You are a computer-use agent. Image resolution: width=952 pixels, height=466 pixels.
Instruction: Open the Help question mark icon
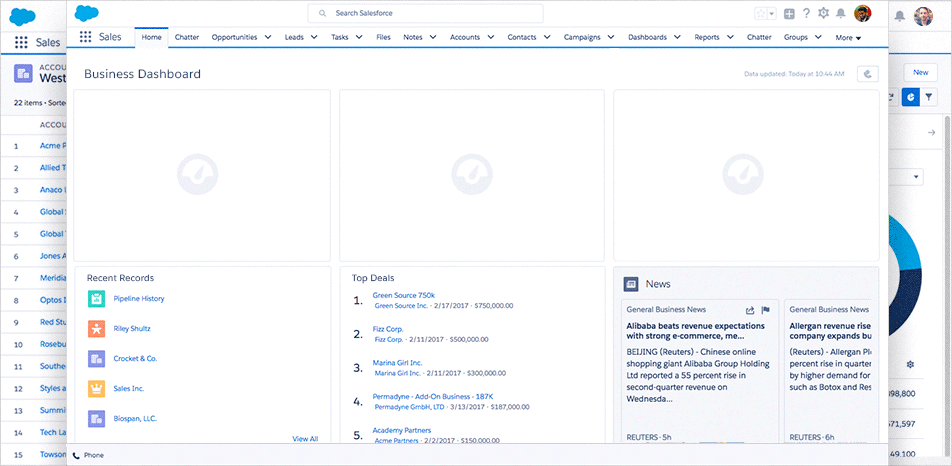tap(806, 13)
